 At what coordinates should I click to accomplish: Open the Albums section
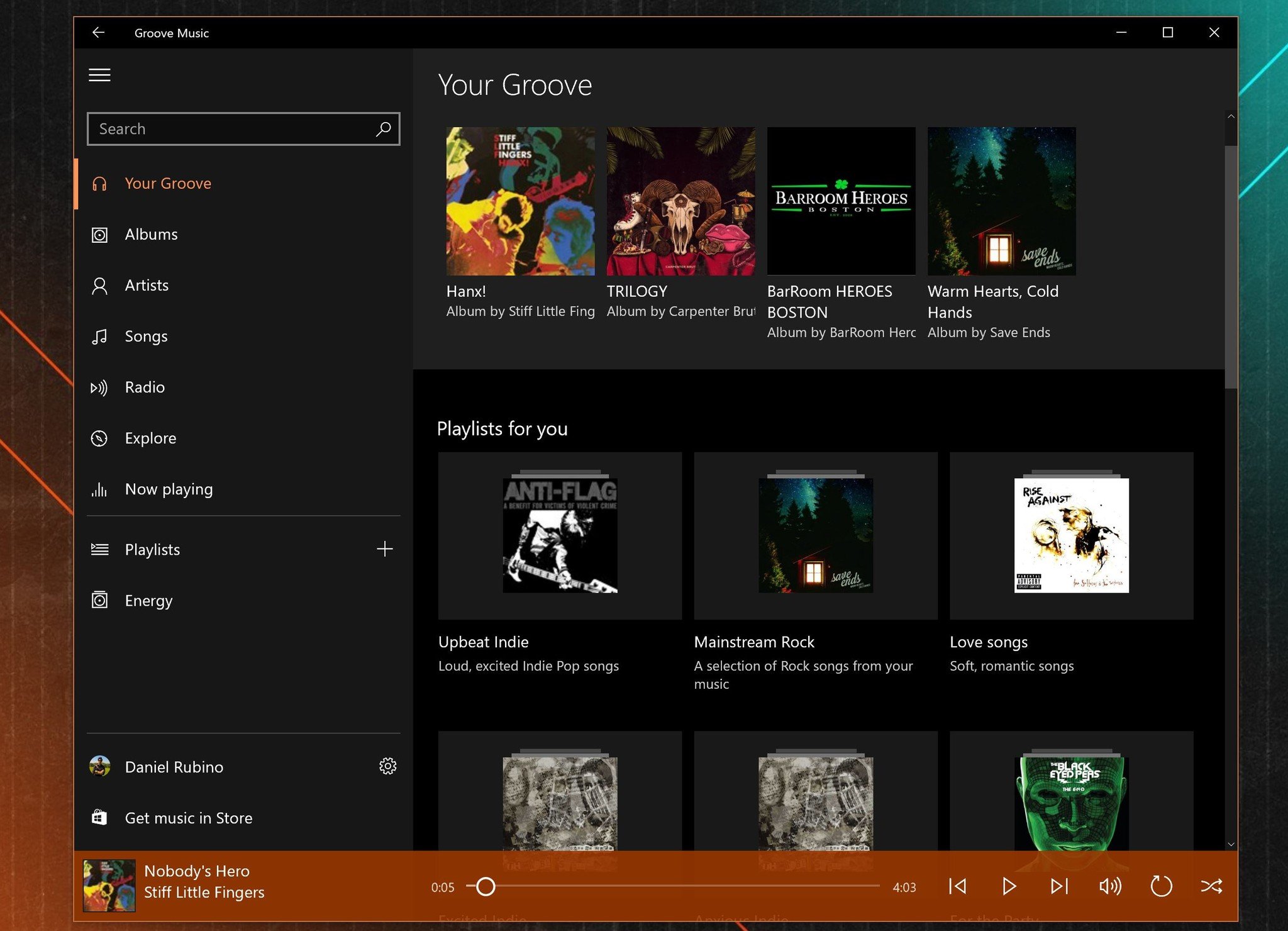(x=151, y=235)
